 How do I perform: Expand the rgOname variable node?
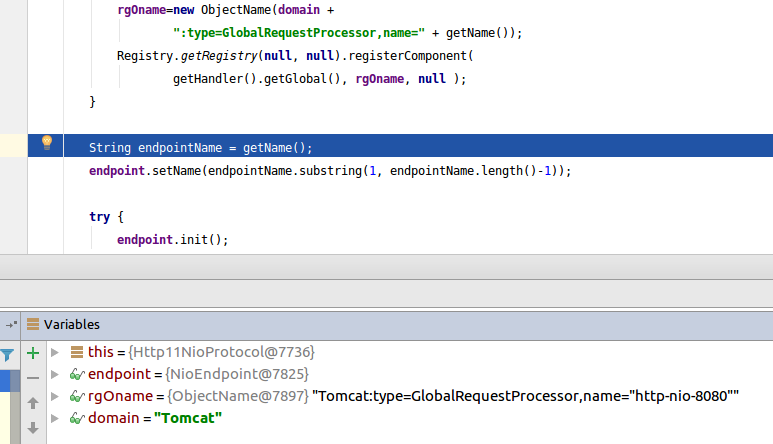(55, 396)
